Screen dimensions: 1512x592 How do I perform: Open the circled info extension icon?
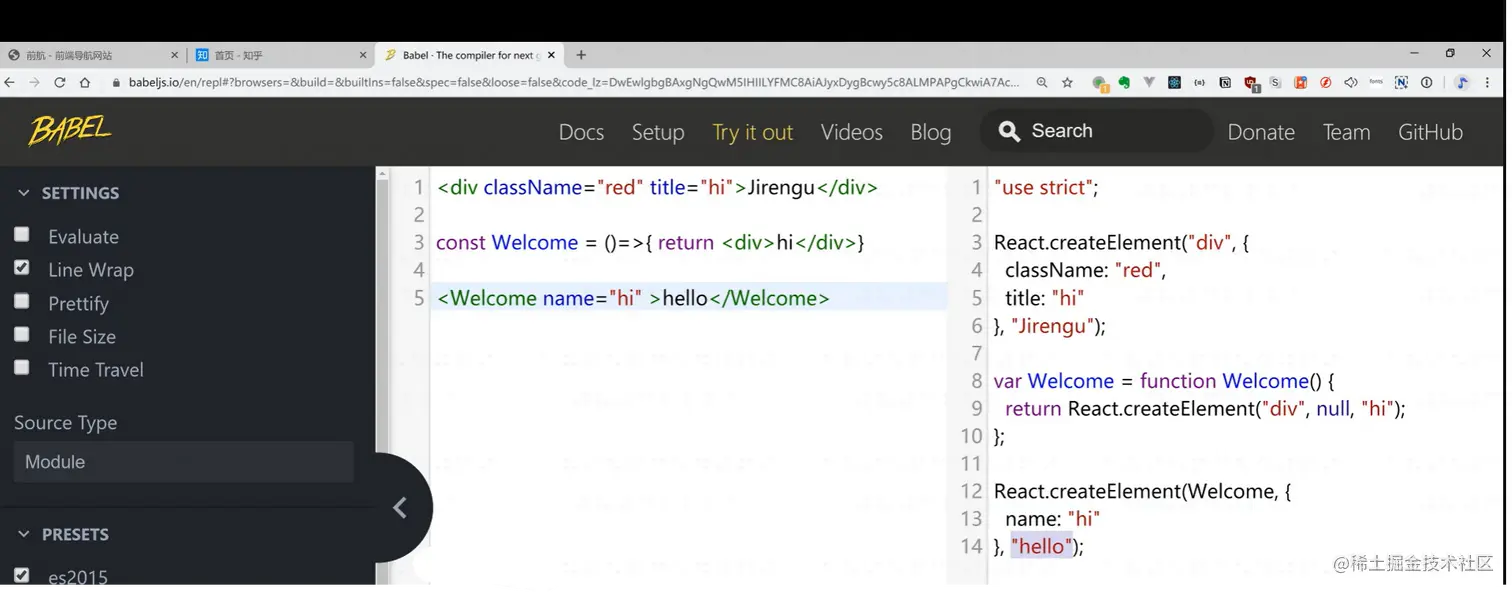pyautogui.click(x=1427, y=83)
